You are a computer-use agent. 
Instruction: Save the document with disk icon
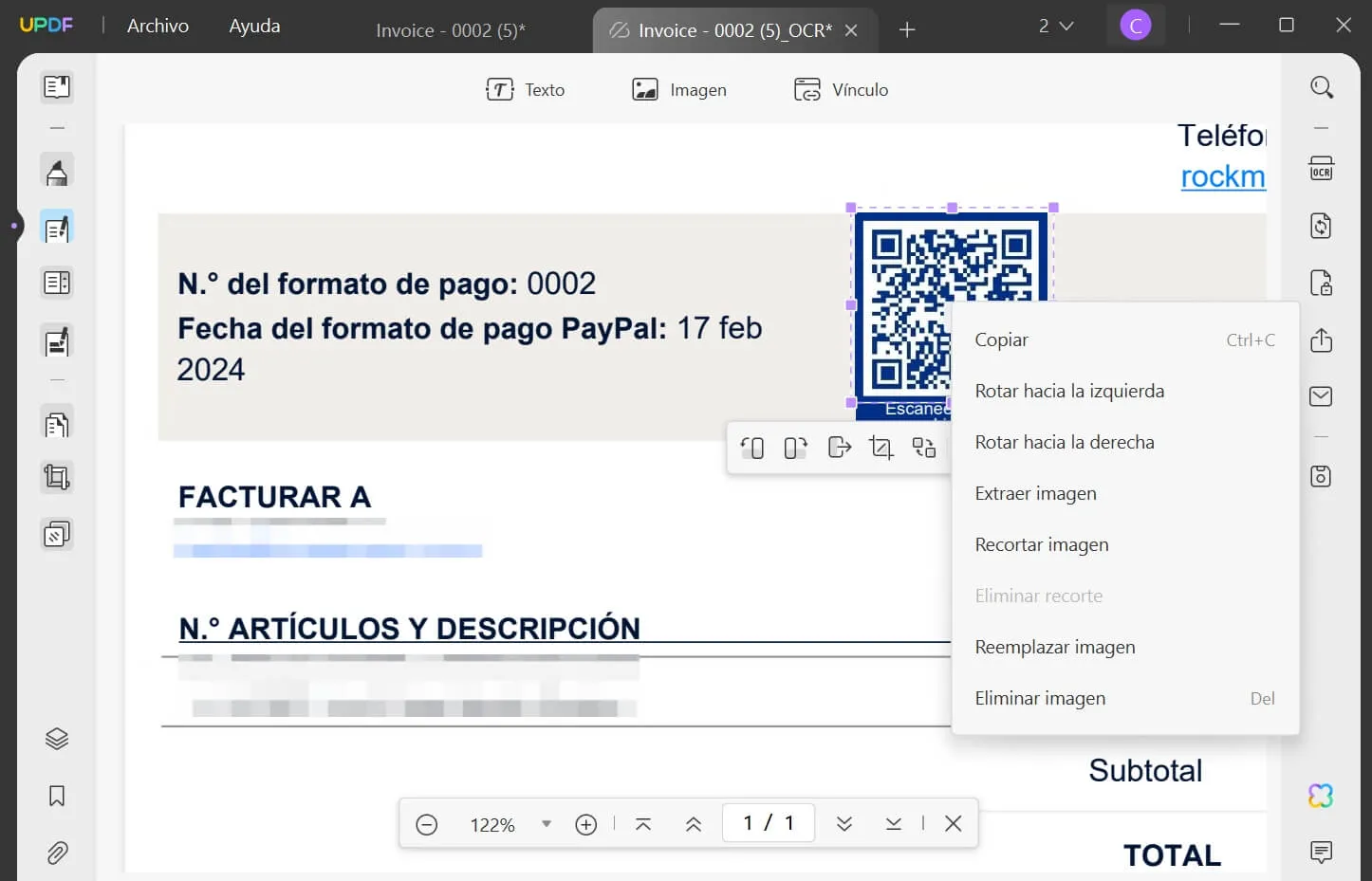1321,476
